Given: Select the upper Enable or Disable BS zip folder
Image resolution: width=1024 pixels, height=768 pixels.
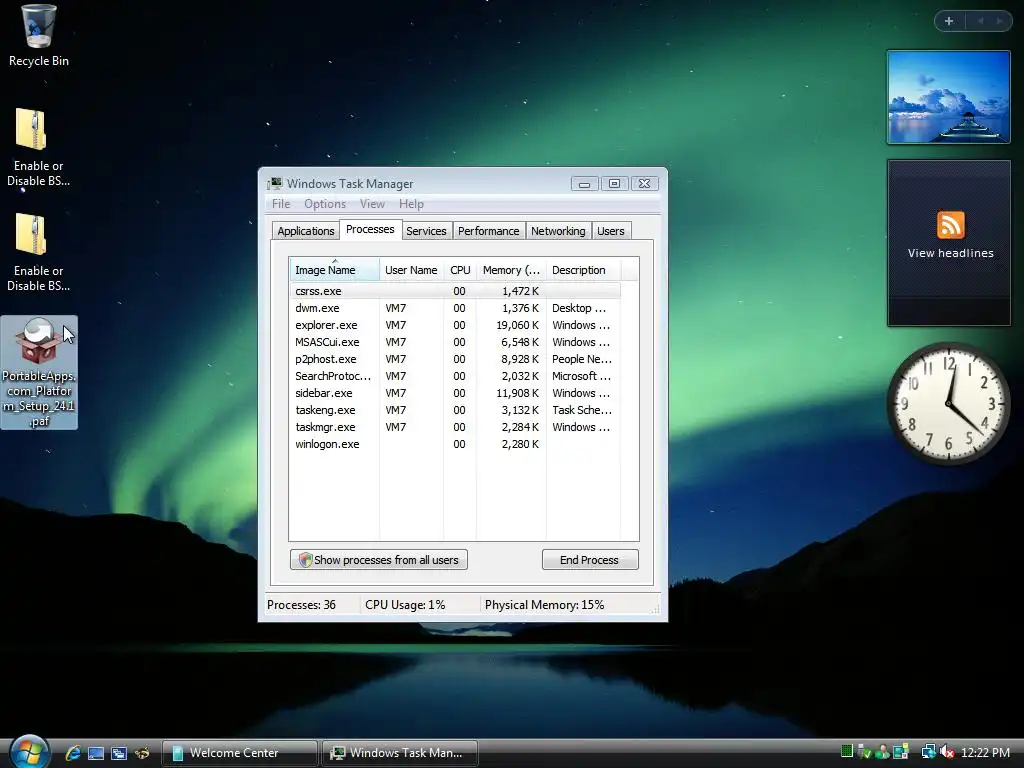Looking at the screenshot, I should (x=38, y=148).
